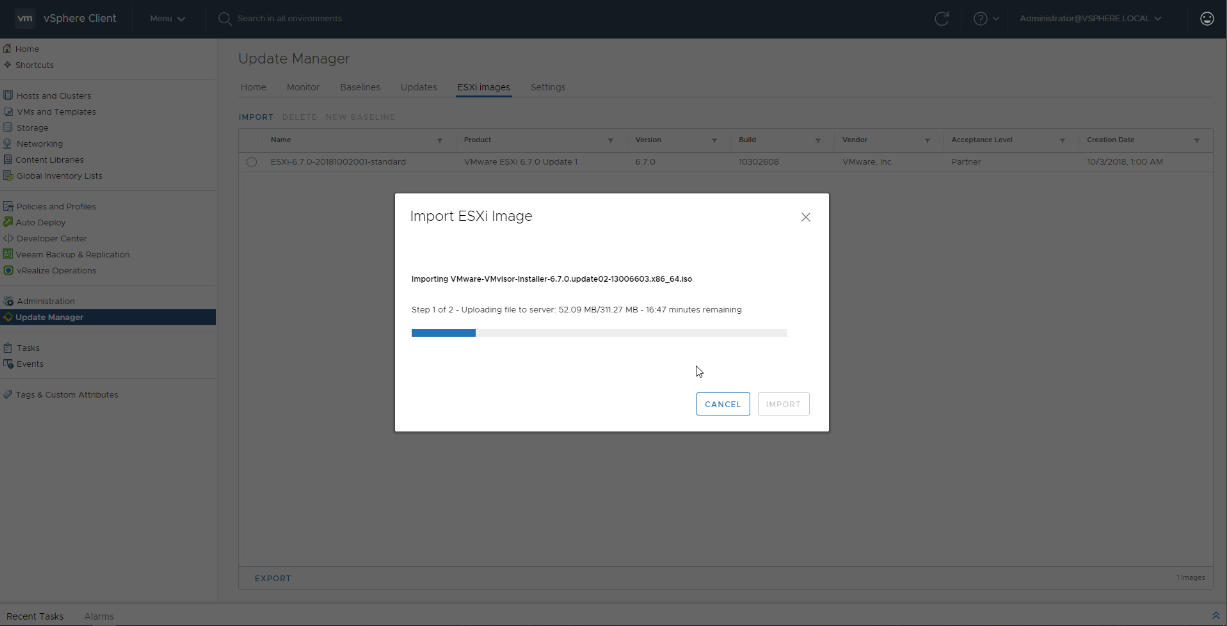The height and width of the screenshot is (626, 1227).
Task: Click the Content Libraries icon
Action: [x=8, y=160]
